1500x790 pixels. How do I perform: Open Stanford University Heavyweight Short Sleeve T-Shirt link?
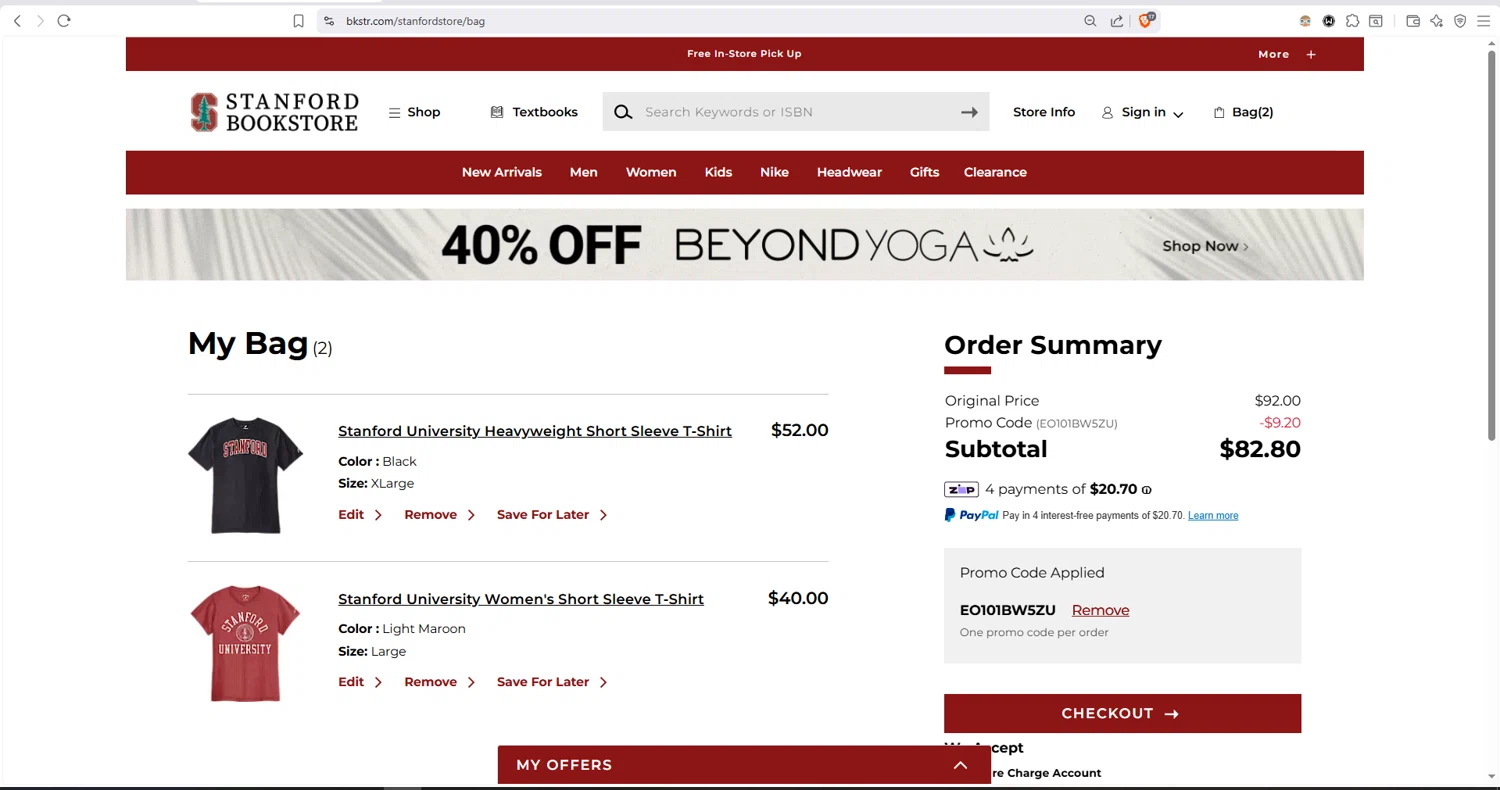(x=535, y=431)
